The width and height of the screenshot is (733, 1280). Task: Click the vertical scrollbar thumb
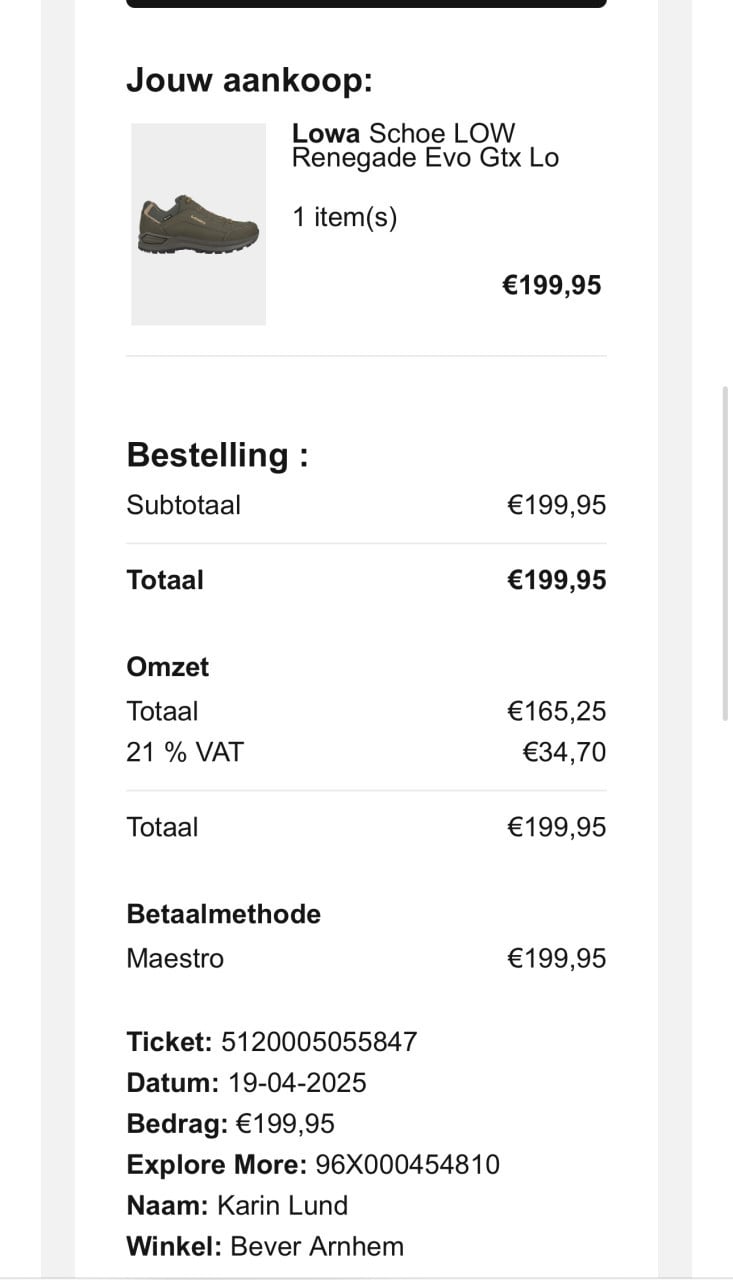[725, 554]
